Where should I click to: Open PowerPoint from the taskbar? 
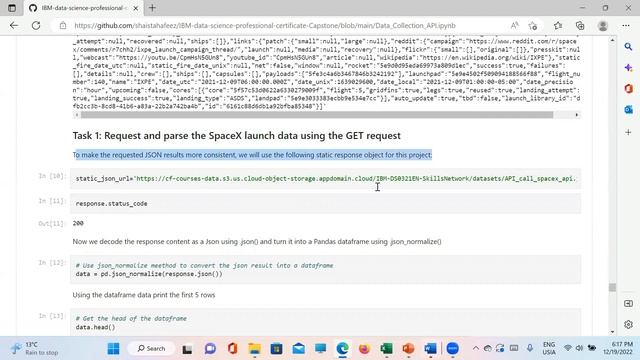(x=408, y=349)
